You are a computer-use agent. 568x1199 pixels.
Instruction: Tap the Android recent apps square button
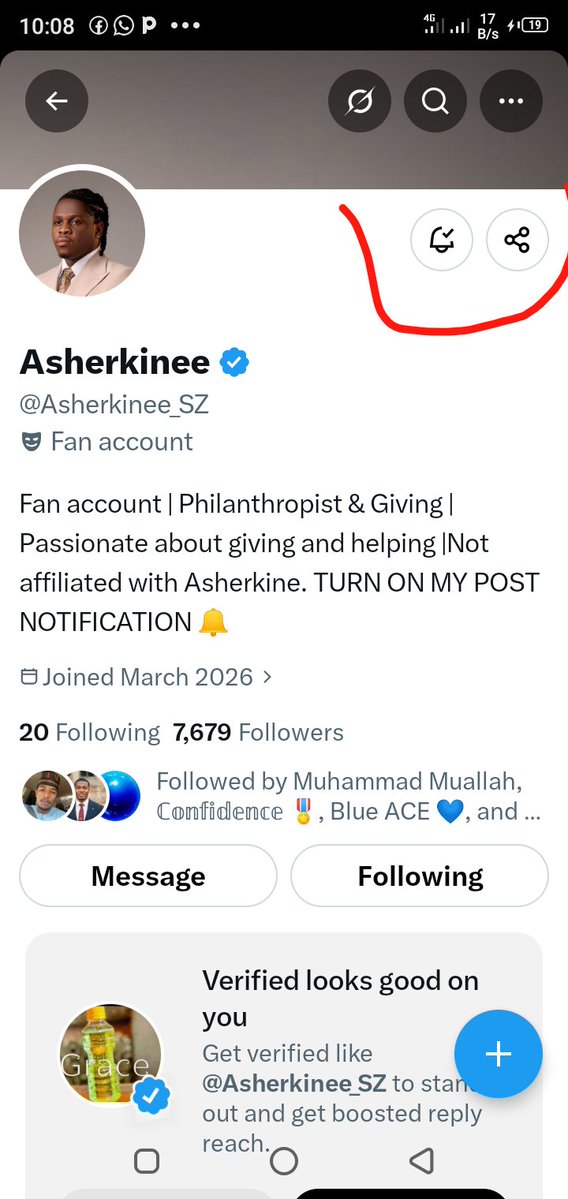click(147, 1161)
